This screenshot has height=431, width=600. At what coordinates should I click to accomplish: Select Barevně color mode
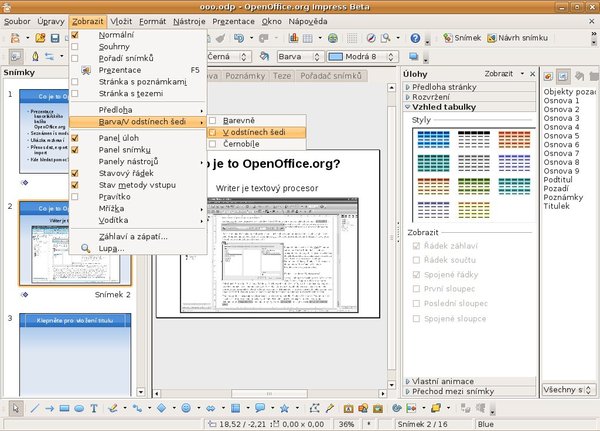coord(257,121)
